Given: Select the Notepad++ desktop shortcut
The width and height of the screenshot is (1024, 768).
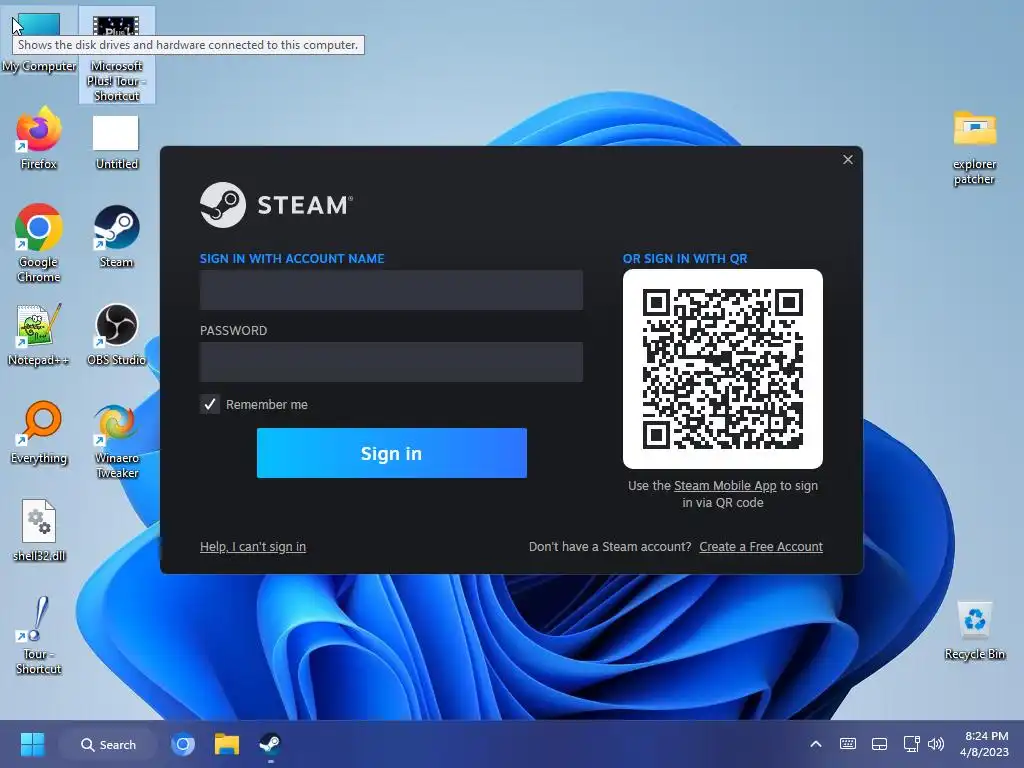Looking at the screenshot, I should click(x=39, y=334).
